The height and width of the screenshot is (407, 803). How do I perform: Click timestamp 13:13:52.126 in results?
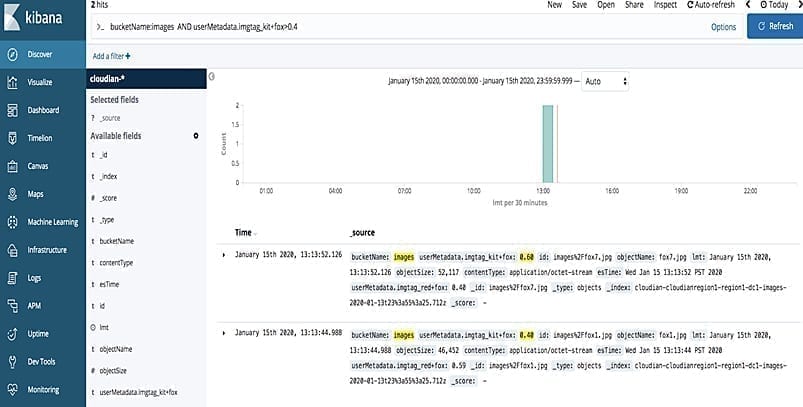click(x=288, y=254)
